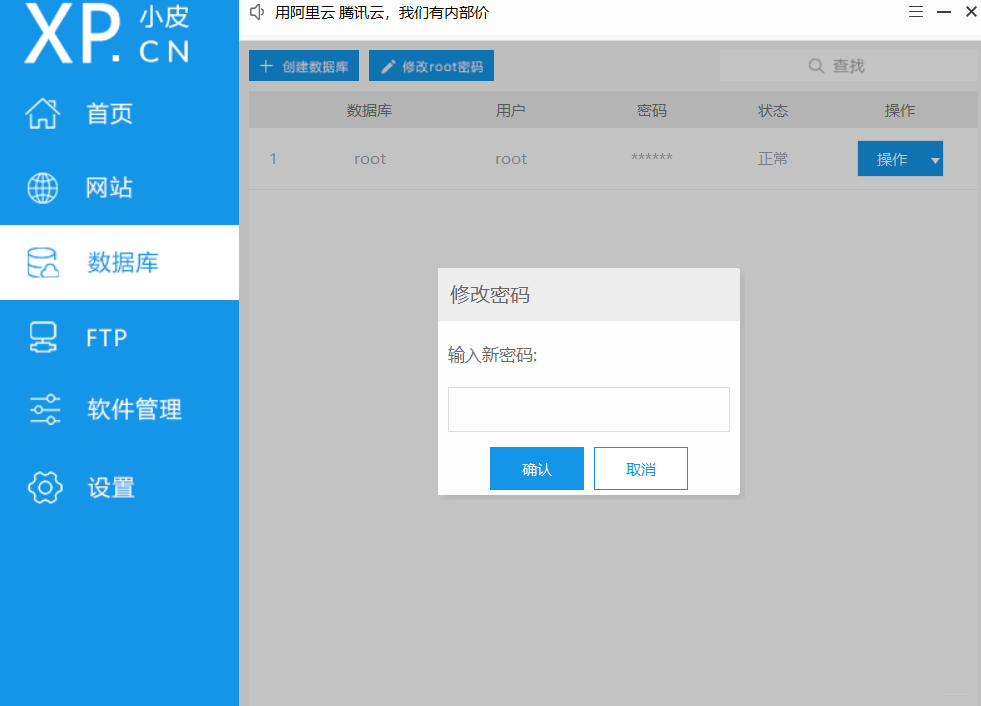Click the settings gear icon
This screenshot has width=981, height=706.
(45, 488)
